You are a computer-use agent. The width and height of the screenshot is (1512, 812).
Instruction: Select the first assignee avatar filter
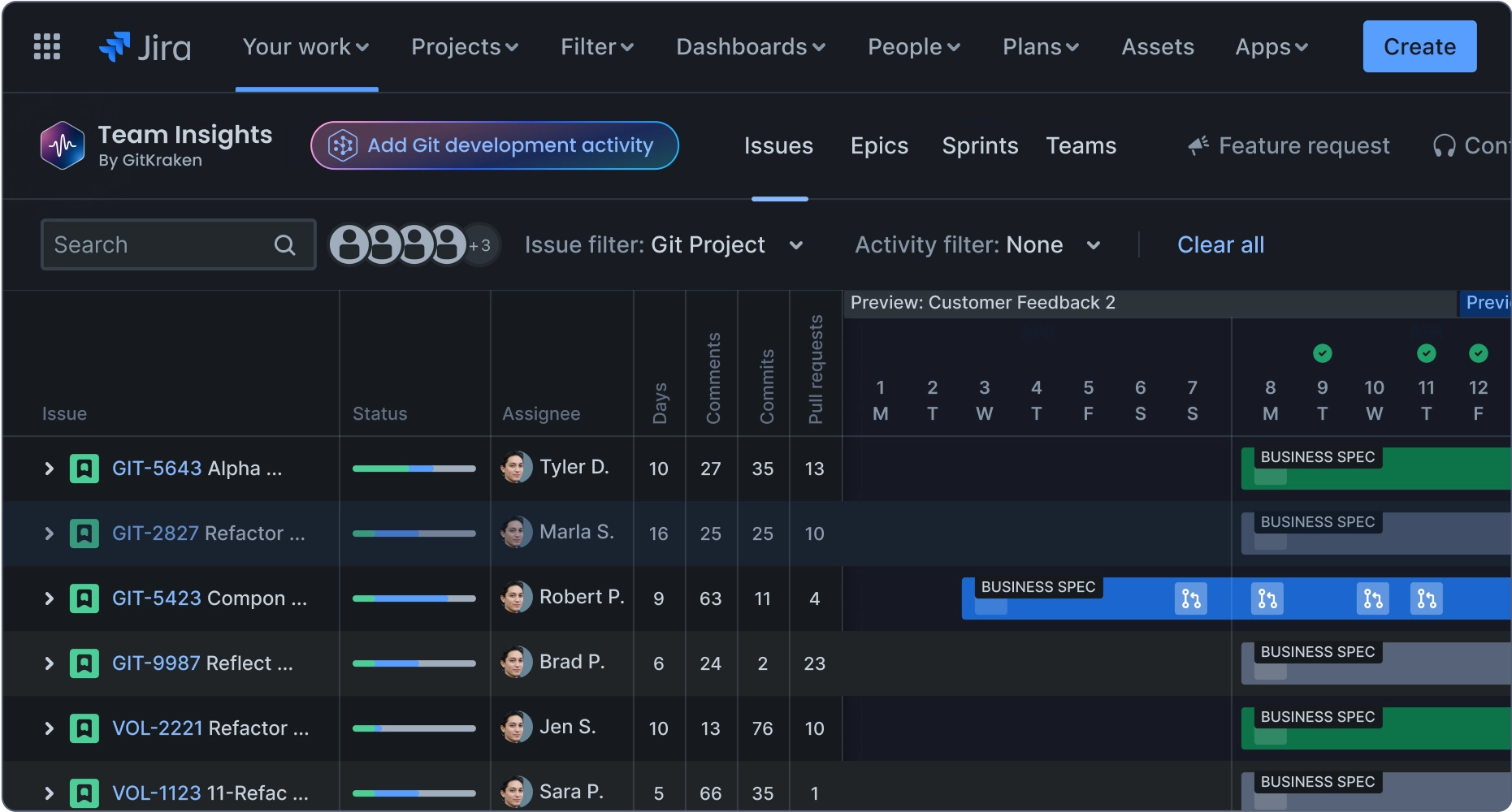point(349,244)
